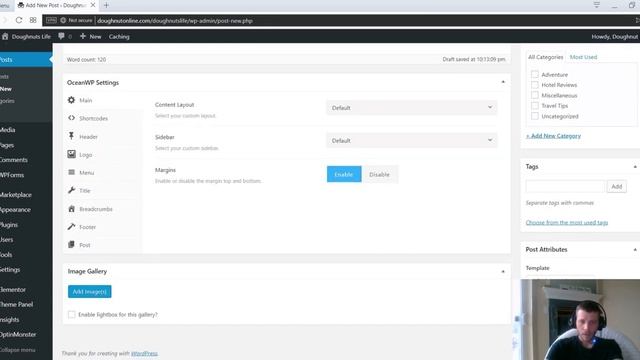Viewport: 640px width, 360px height.
Task: Check the Adventure category
Action: 535,74
